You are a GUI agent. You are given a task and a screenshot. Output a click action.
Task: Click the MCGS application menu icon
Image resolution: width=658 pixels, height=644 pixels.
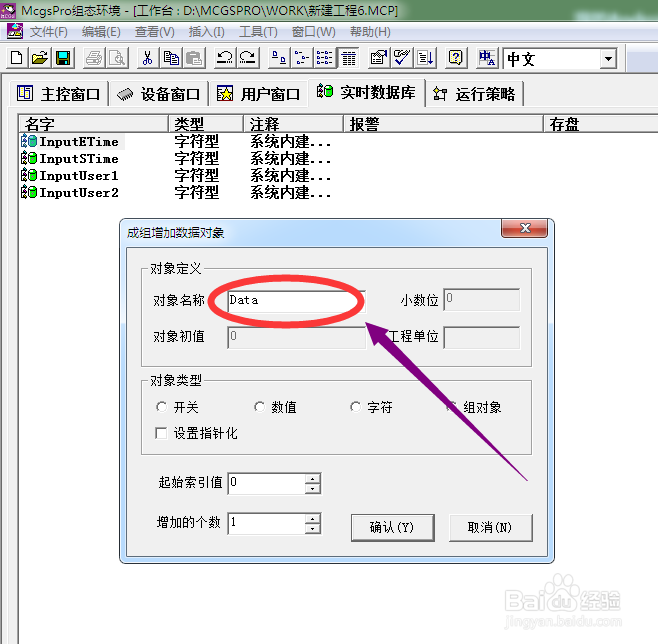(15, 31)
